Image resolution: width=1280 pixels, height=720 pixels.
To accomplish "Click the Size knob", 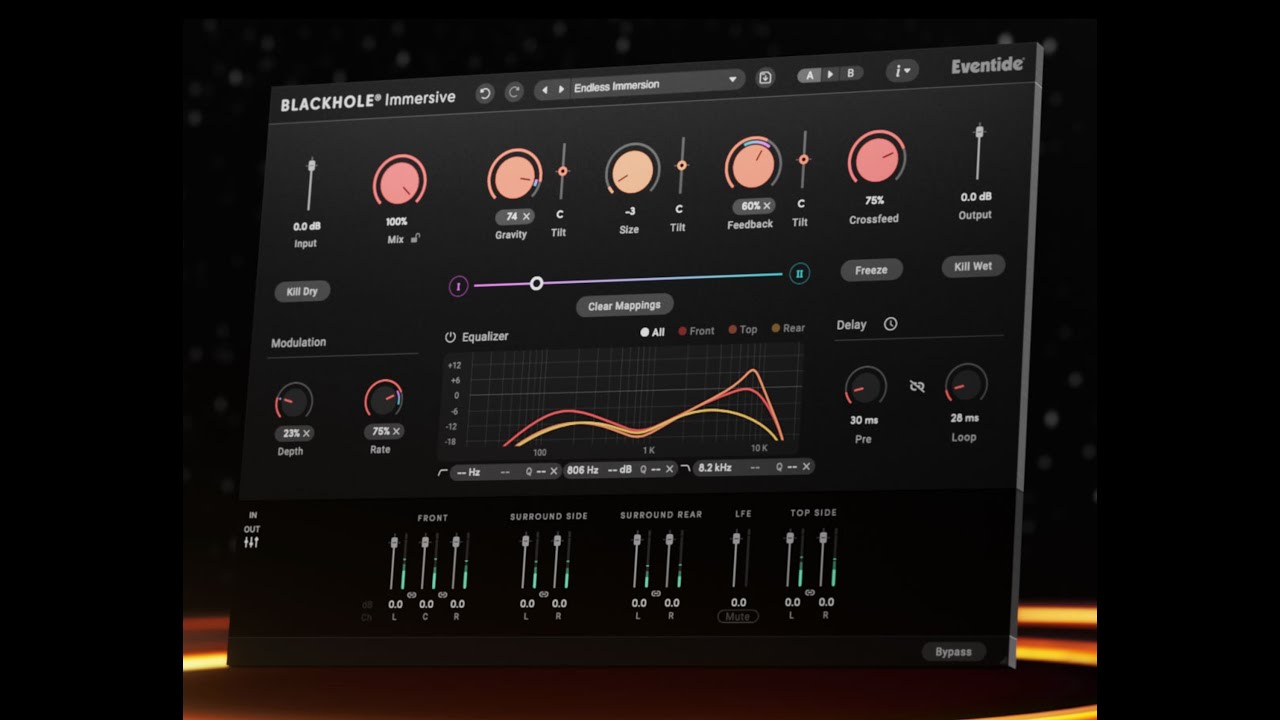I will [x=630, y=170].
